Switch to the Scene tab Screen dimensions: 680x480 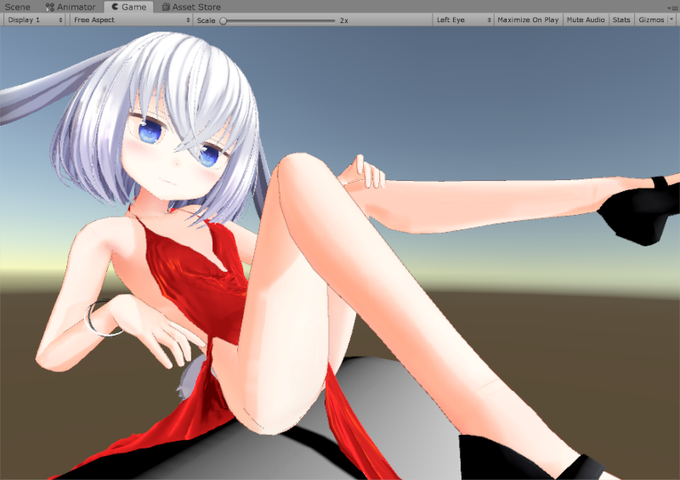pyautogui.click(x=18, y=7)
